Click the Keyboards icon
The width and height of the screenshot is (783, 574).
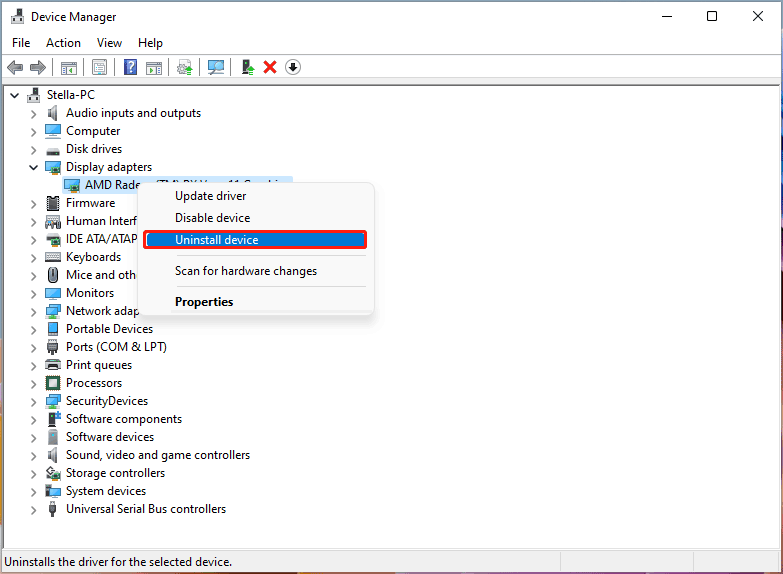[x=53, y=257]
